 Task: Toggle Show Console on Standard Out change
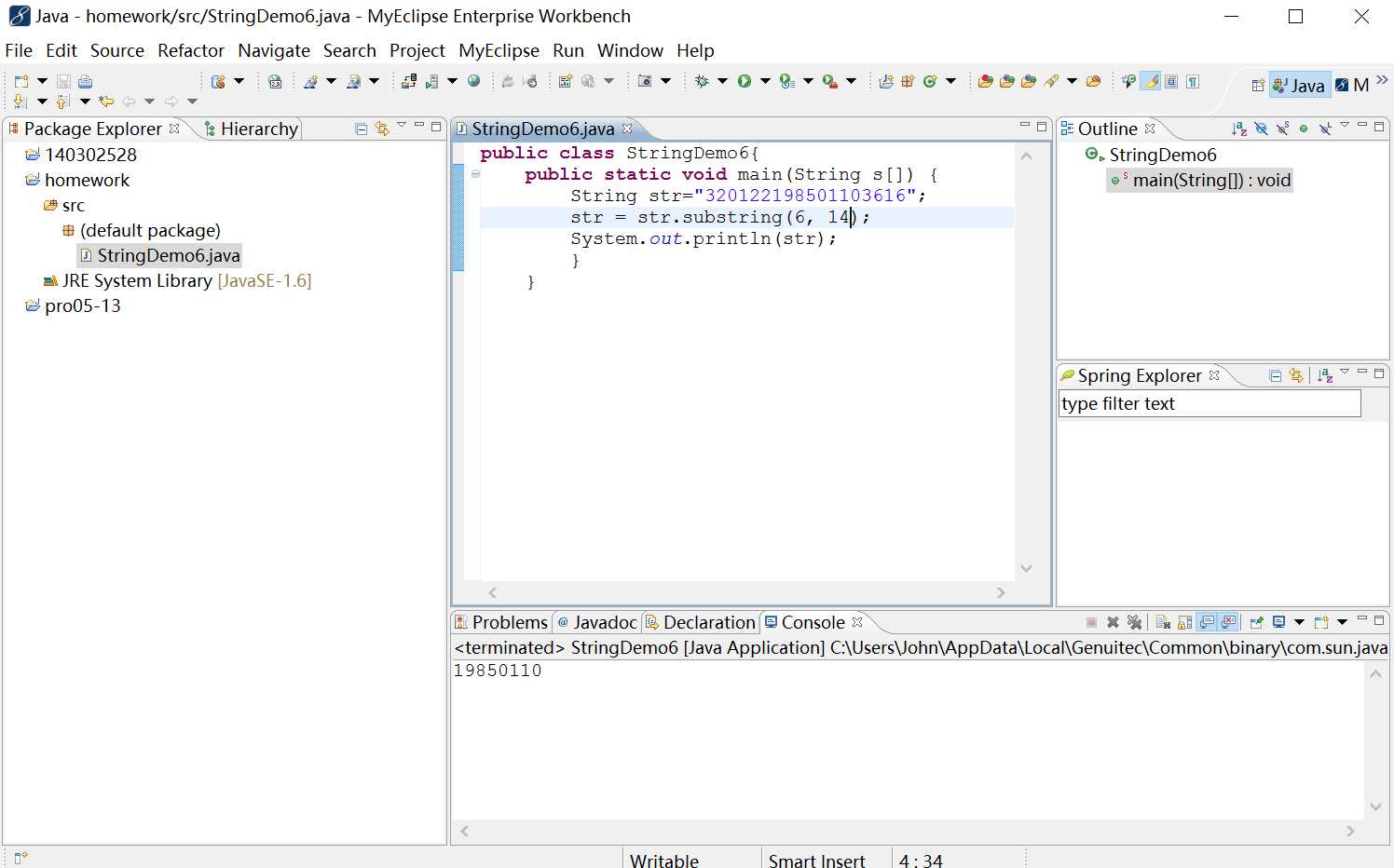(x=1207, y=622)
